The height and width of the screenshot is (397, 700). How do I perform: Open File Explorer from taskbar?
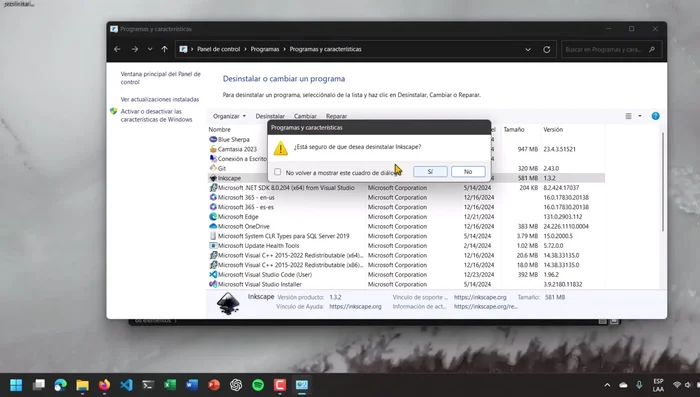click(83, 385)
